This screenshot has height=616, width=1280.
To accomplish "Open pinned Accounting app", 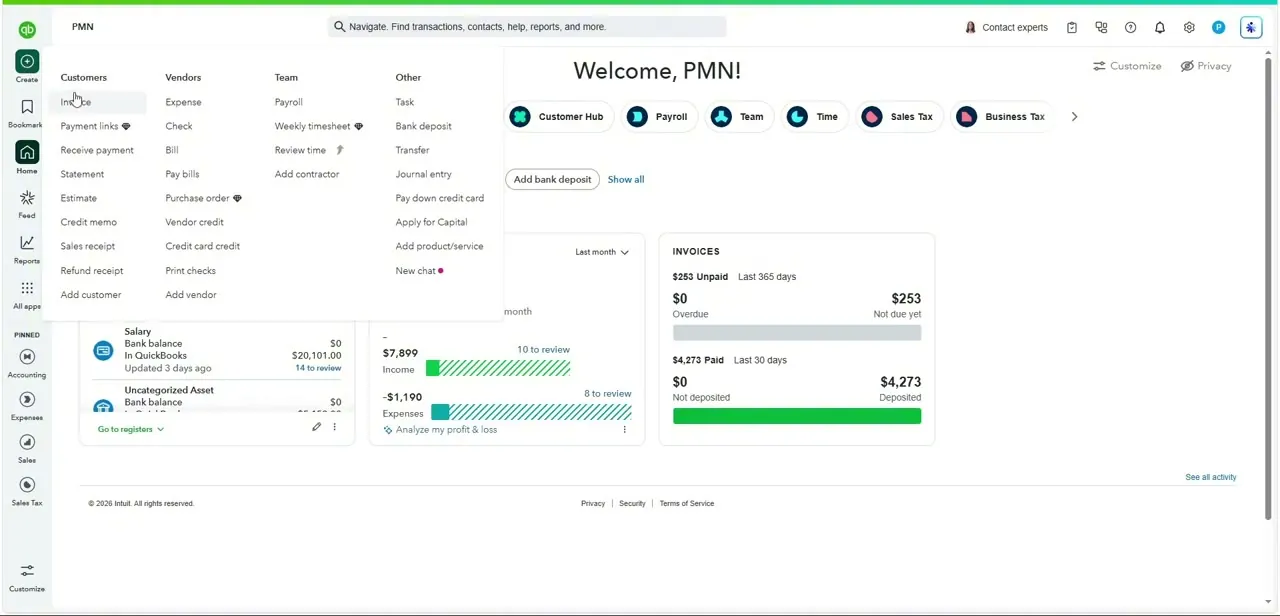I will (27, 357).
